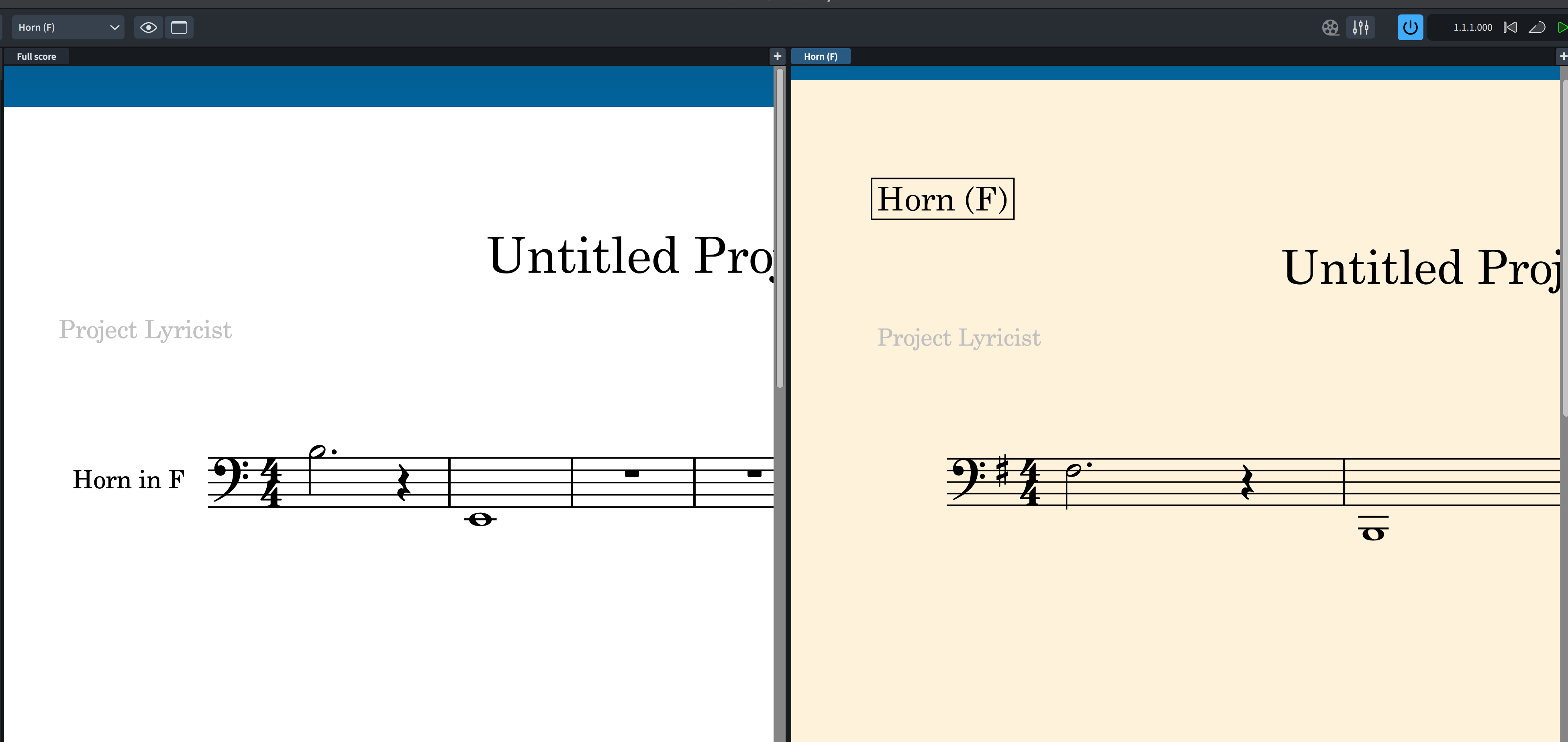1568x742 pixels.
Task: Toggle view options with the eye icon
Action: pos(148,27)
